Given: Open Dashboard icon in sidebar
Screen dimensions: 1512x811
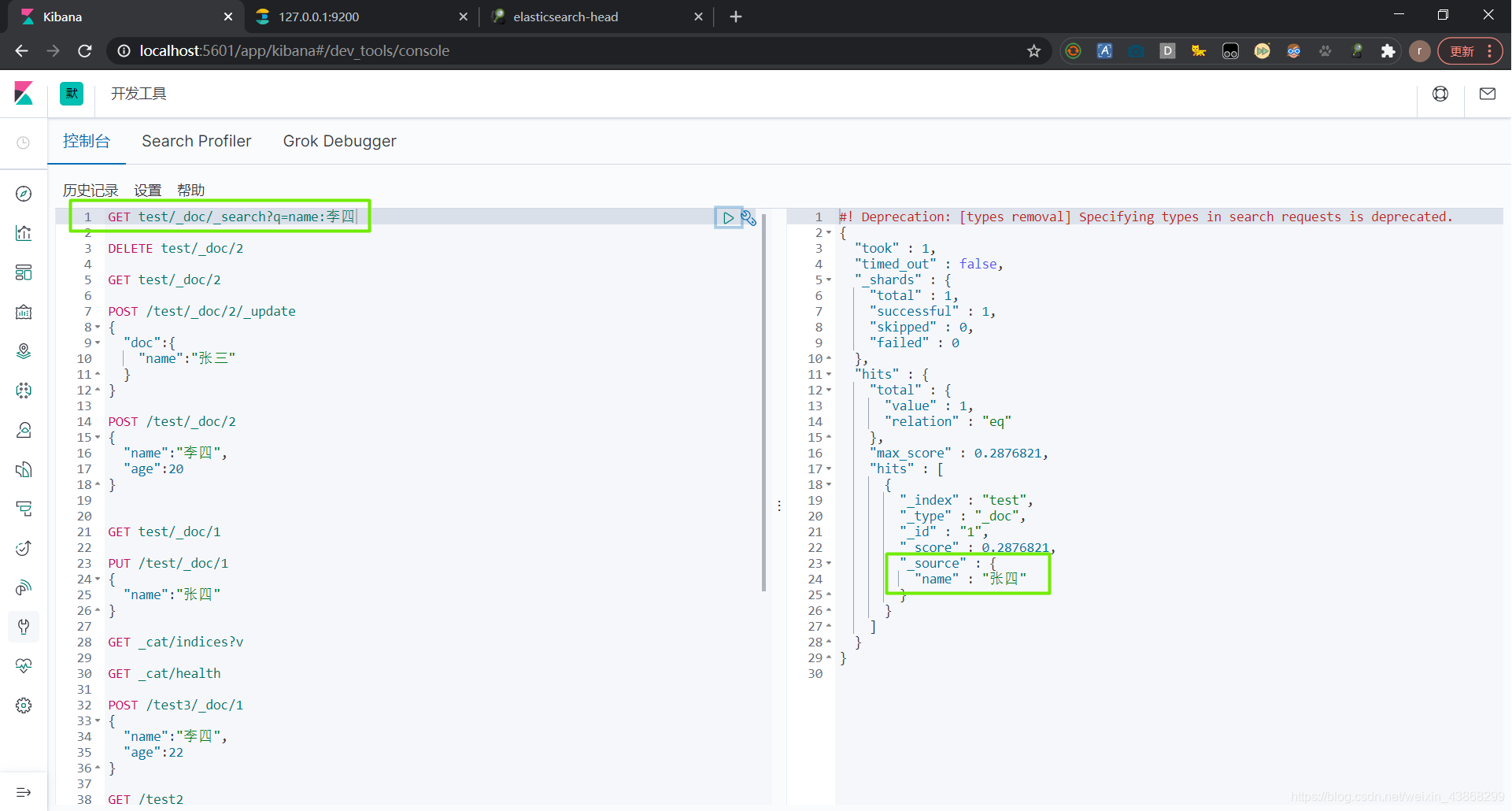Looking at the screenshot, I should (x=24, y=272).
